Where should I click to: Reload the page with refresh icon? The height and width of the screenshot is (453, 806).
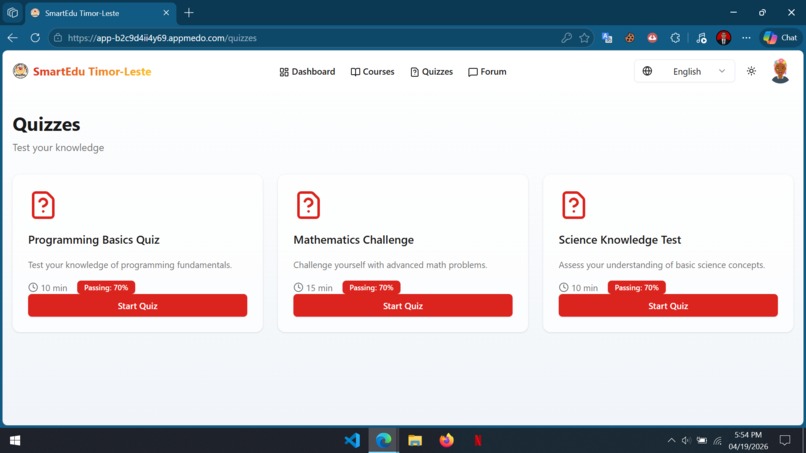[35, 38]
